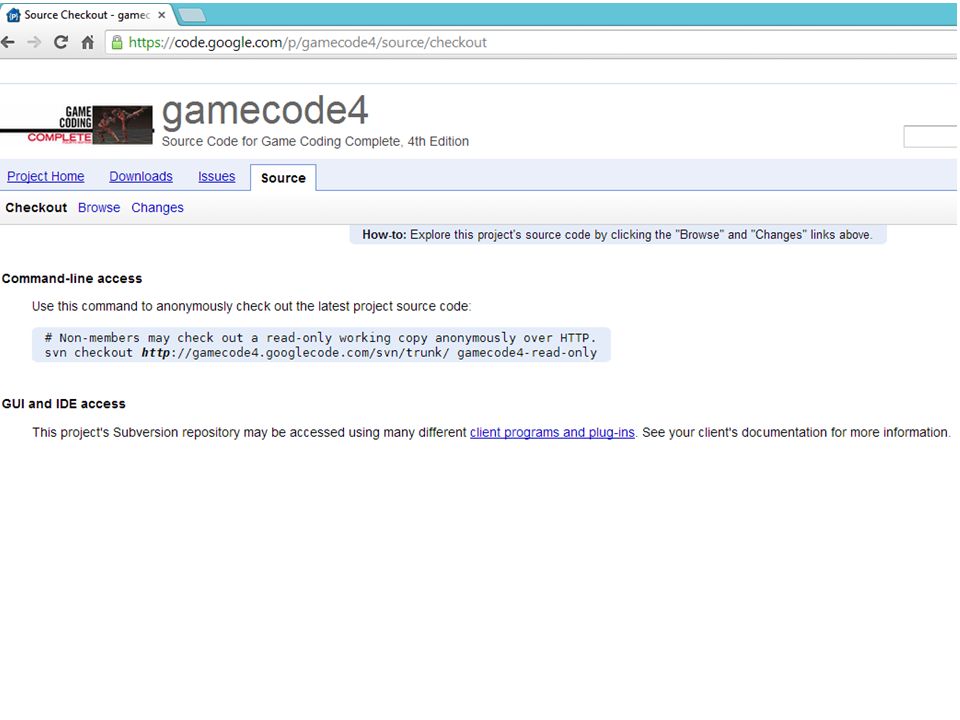Select the Checkout sub-tab
The height and width of the screenshot is (720, 960).
point(36,208)
